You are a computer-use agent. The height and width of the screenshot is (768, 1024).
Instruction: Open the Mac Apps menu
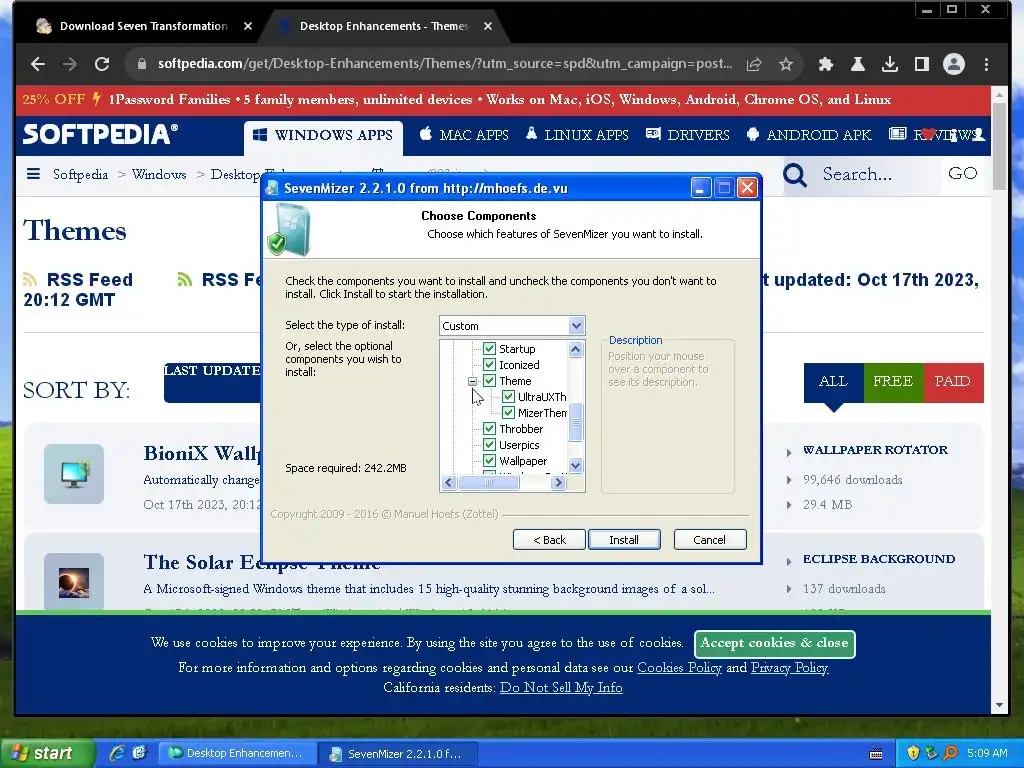pos(464,135)
